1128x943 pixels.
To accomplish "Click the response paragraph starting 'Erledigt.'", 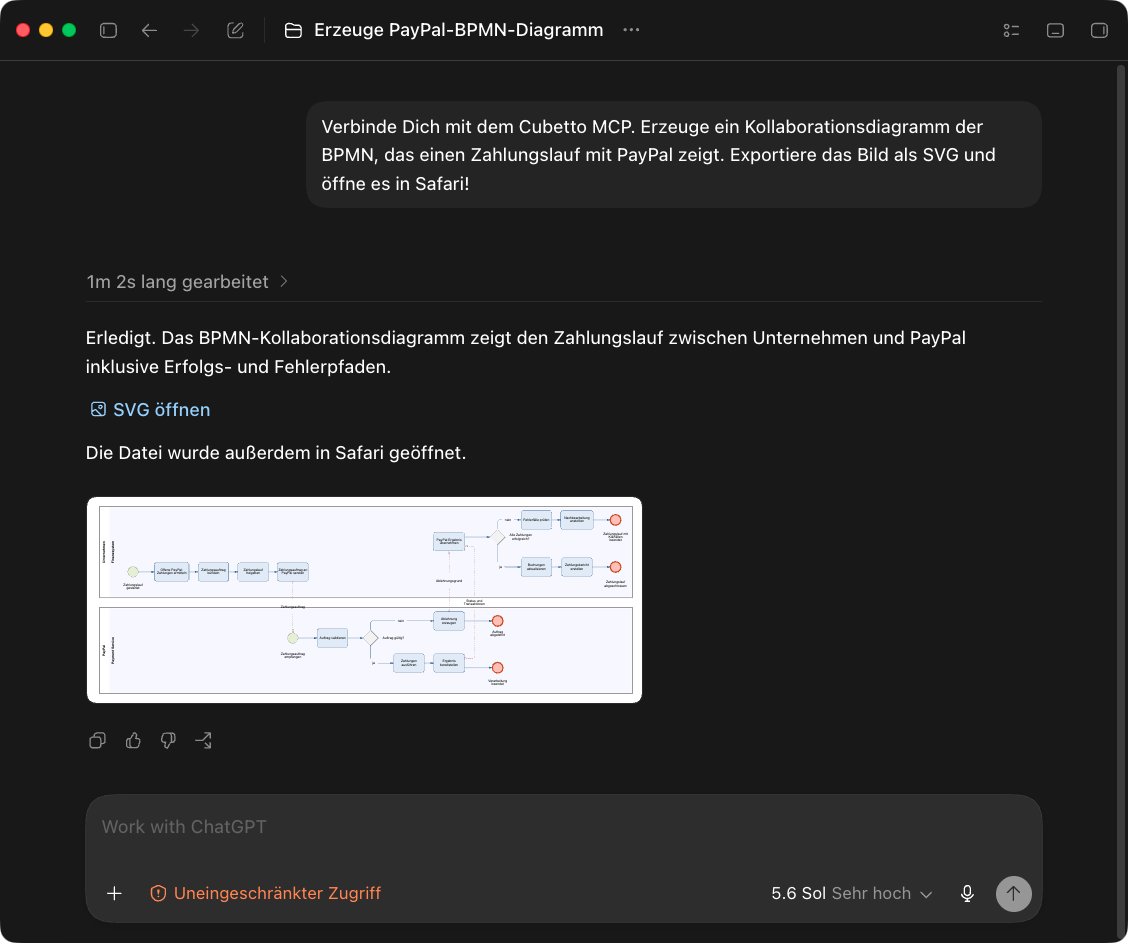I will (526, 352).
